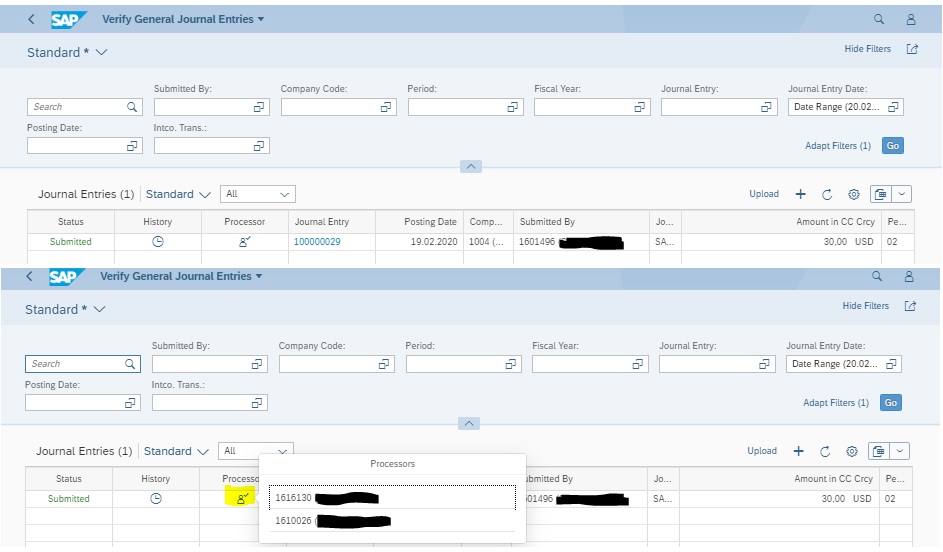Expand Standard * variant chevron in upper window

102,52
